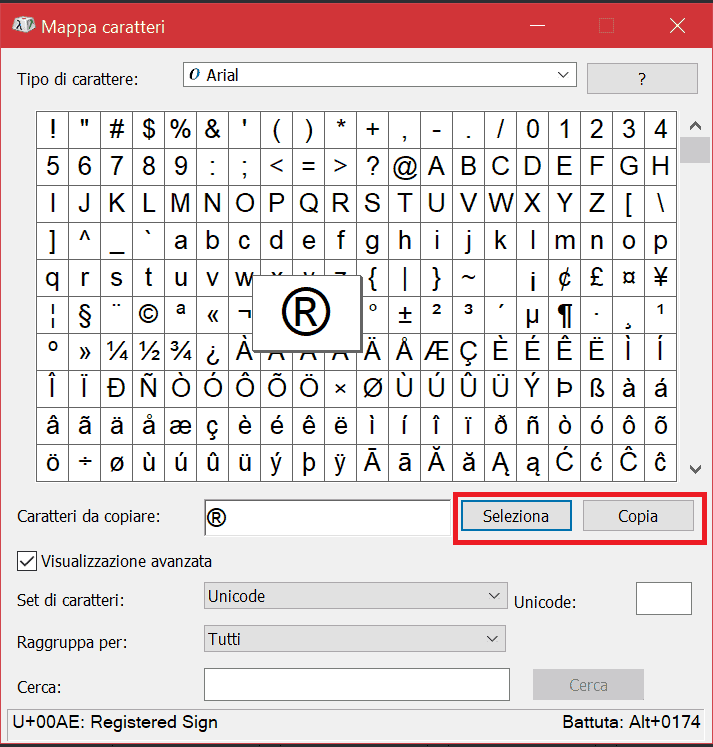This screenshot has width=713, height=747.
Task: Choose the one-half ½ fraction character
Action: 148,351
